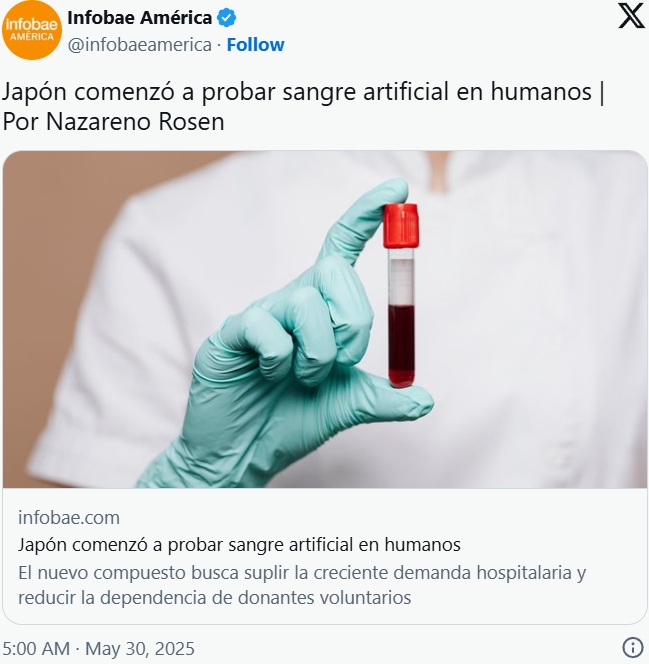The height and width of the screenshot is (664, 649).
Task: Click the blue verified badge
Action: (226, 18)
